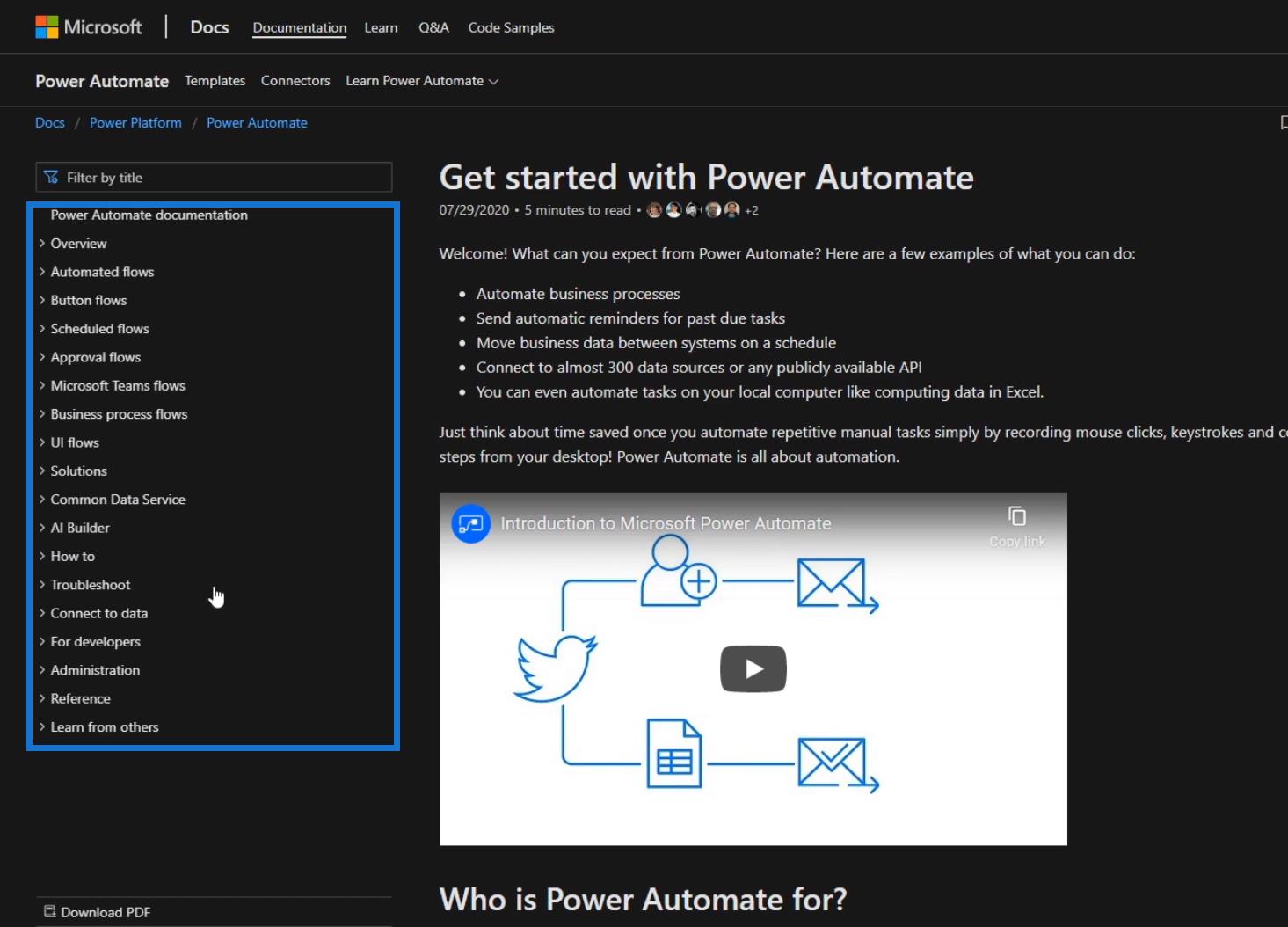The height and width of the screenshot is (927, 1288).
Task: Select Administration in sidebar
Action: tap(95, 670)
